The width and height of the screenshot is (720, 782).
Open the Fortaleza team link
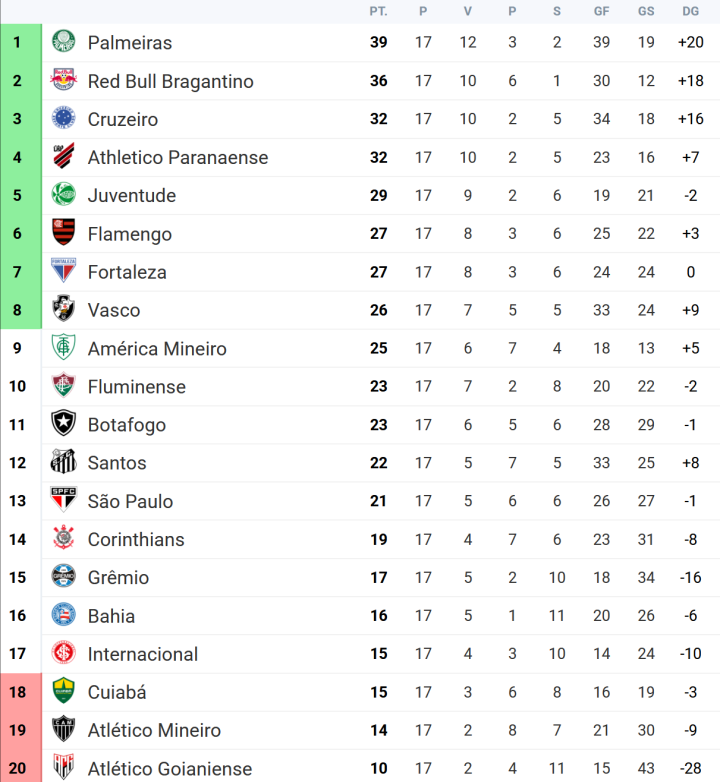coord(127,272)
